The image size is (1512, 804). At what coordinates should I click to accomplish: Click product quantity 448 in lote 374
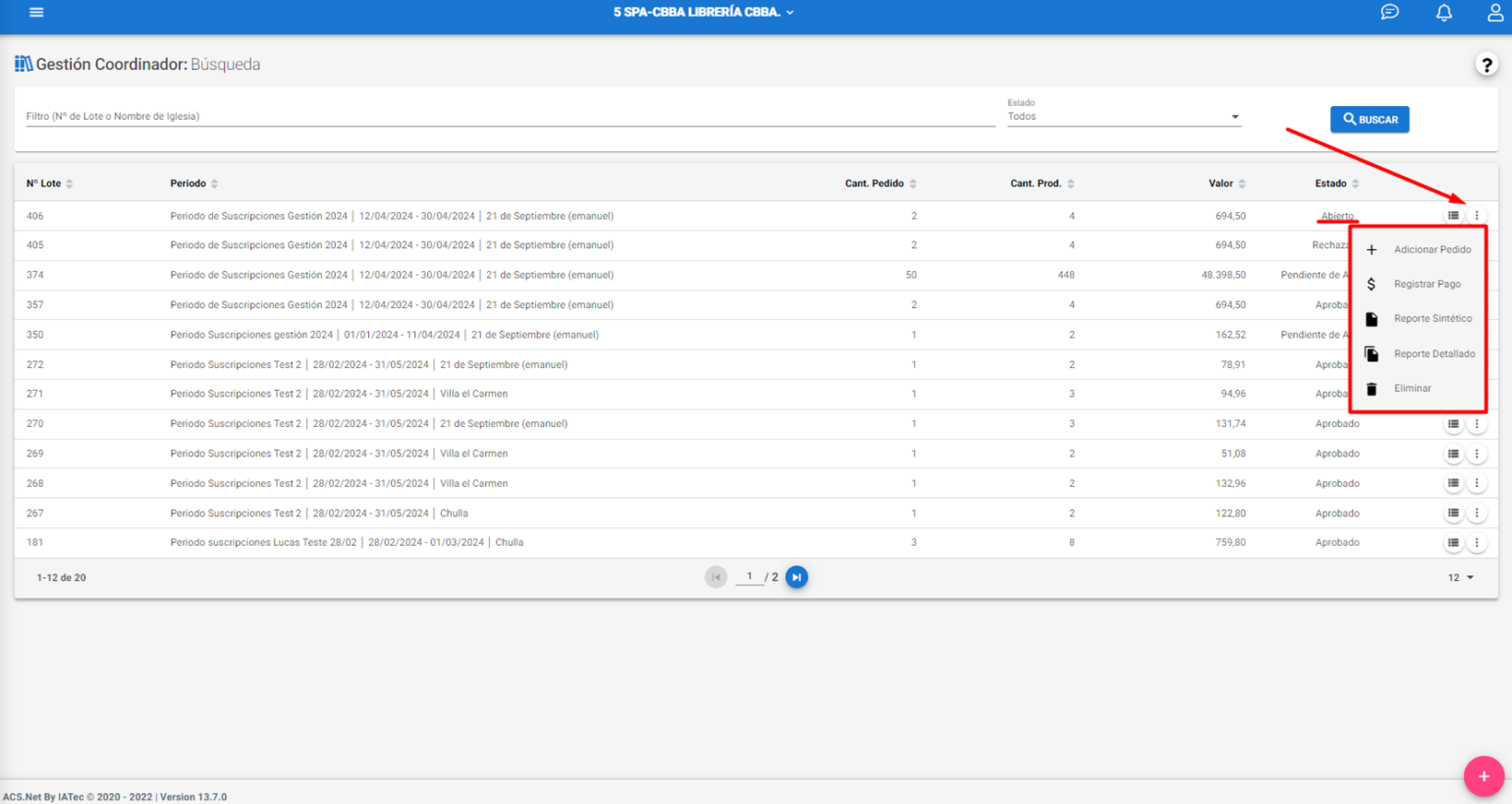click(x=1066, y=275)
